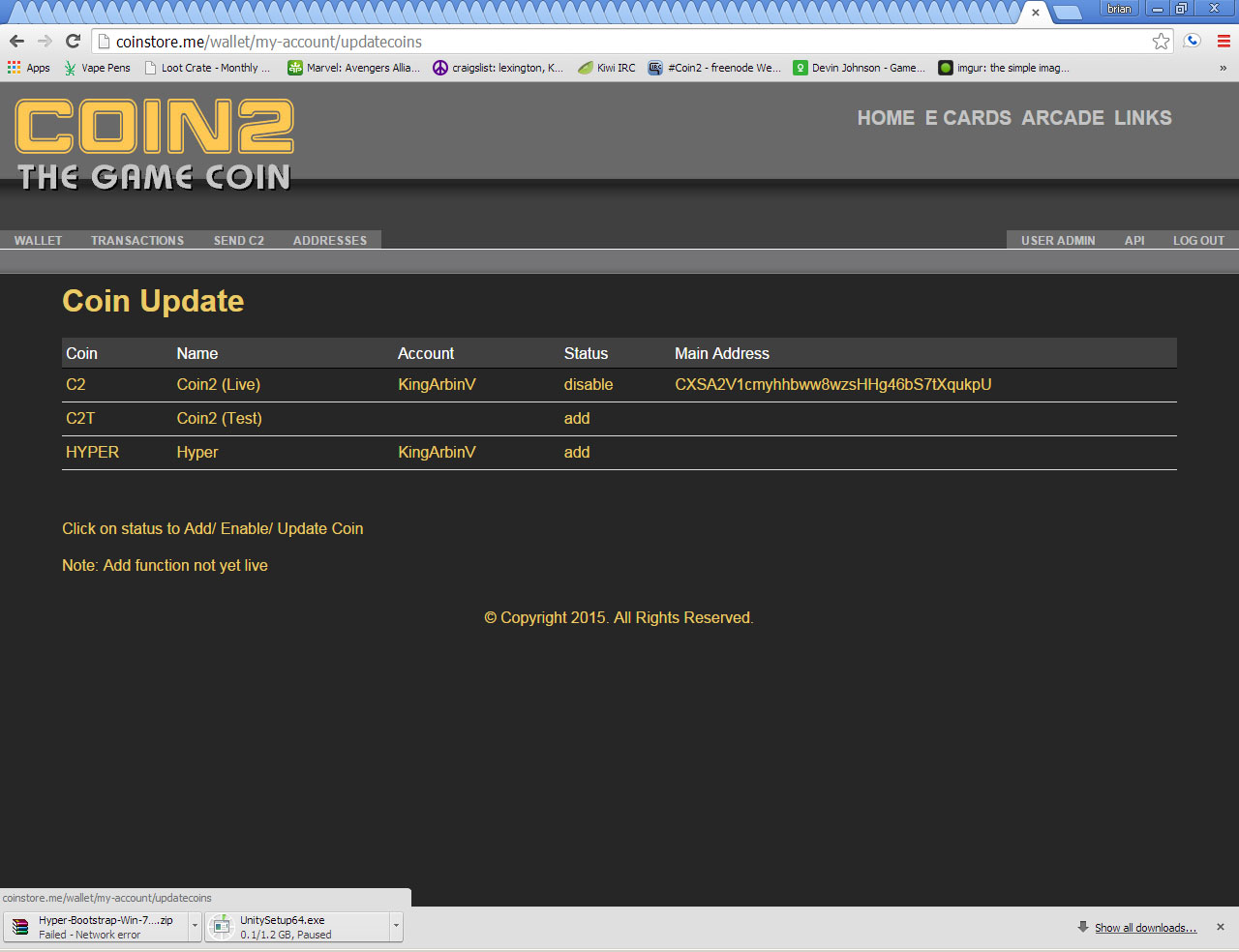Click the disable status for C2

click(x=589, y=384)
